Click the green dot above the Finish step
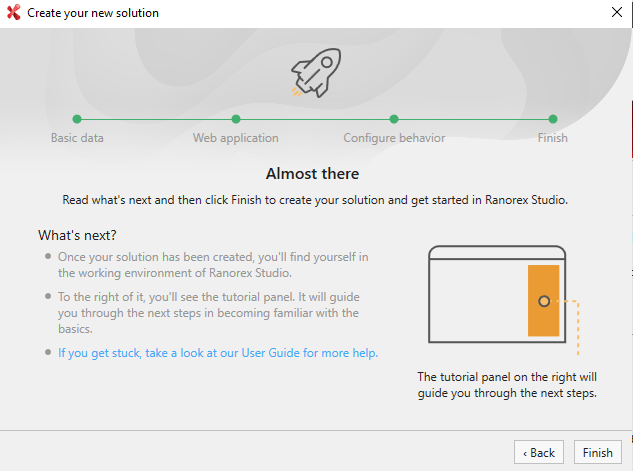Image resolution: width=633 pixels, height=471 pixels. (553, 119)
